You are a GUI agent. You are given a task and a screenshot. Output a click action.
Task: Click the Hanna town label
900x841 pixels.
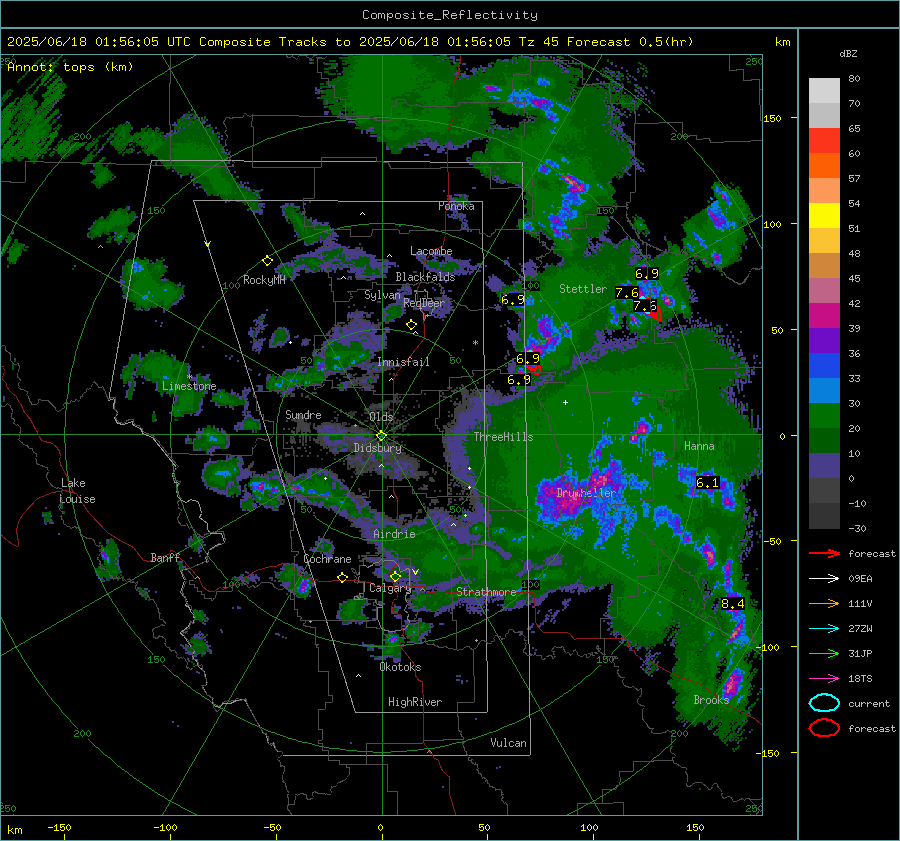point(699,446)
